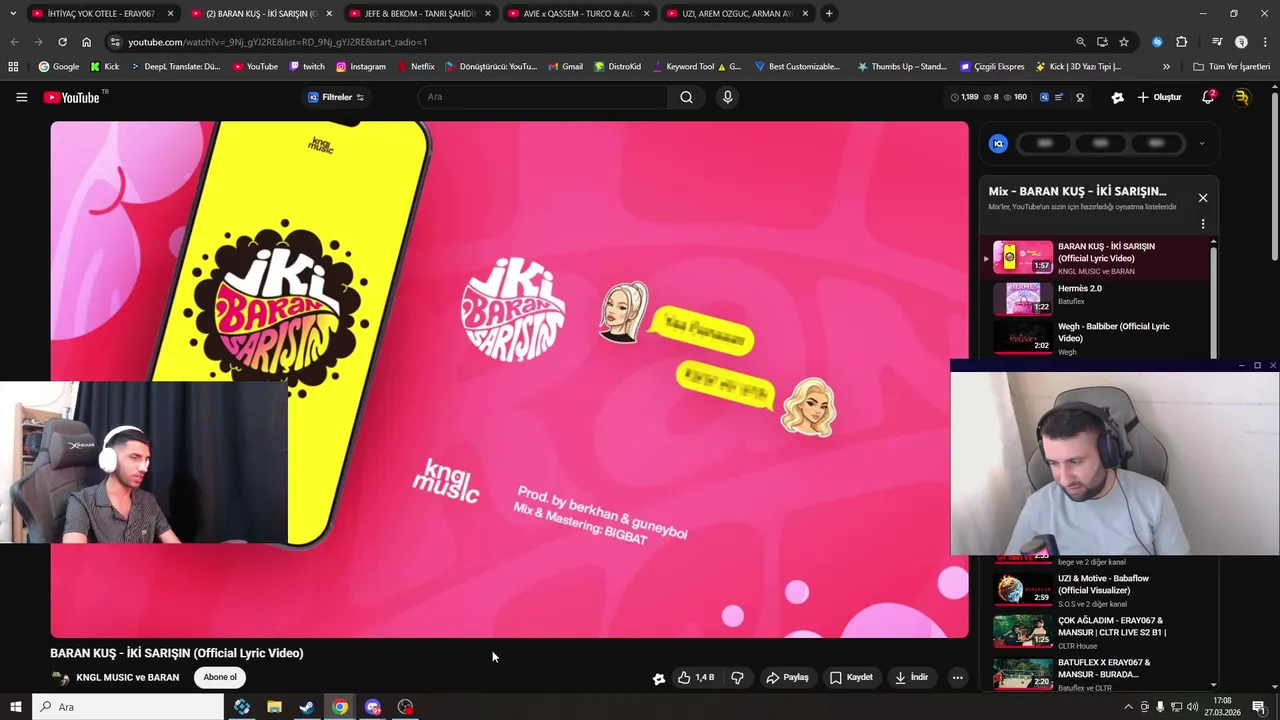
Task: Click the sparkle star icon near Oluştur
Action: click(1117, 97)
